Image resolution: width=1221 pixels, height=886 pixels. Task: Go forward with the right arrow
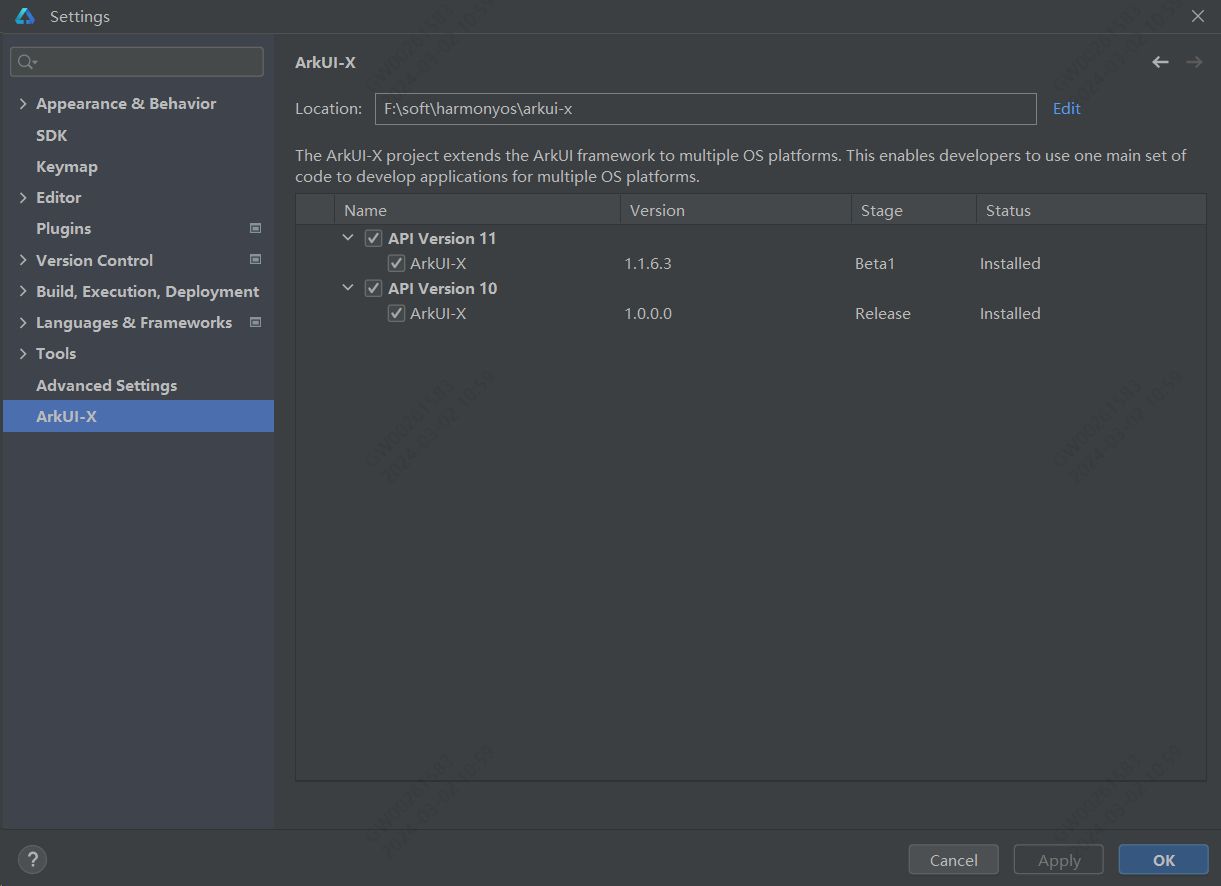tap(1194, 62)
